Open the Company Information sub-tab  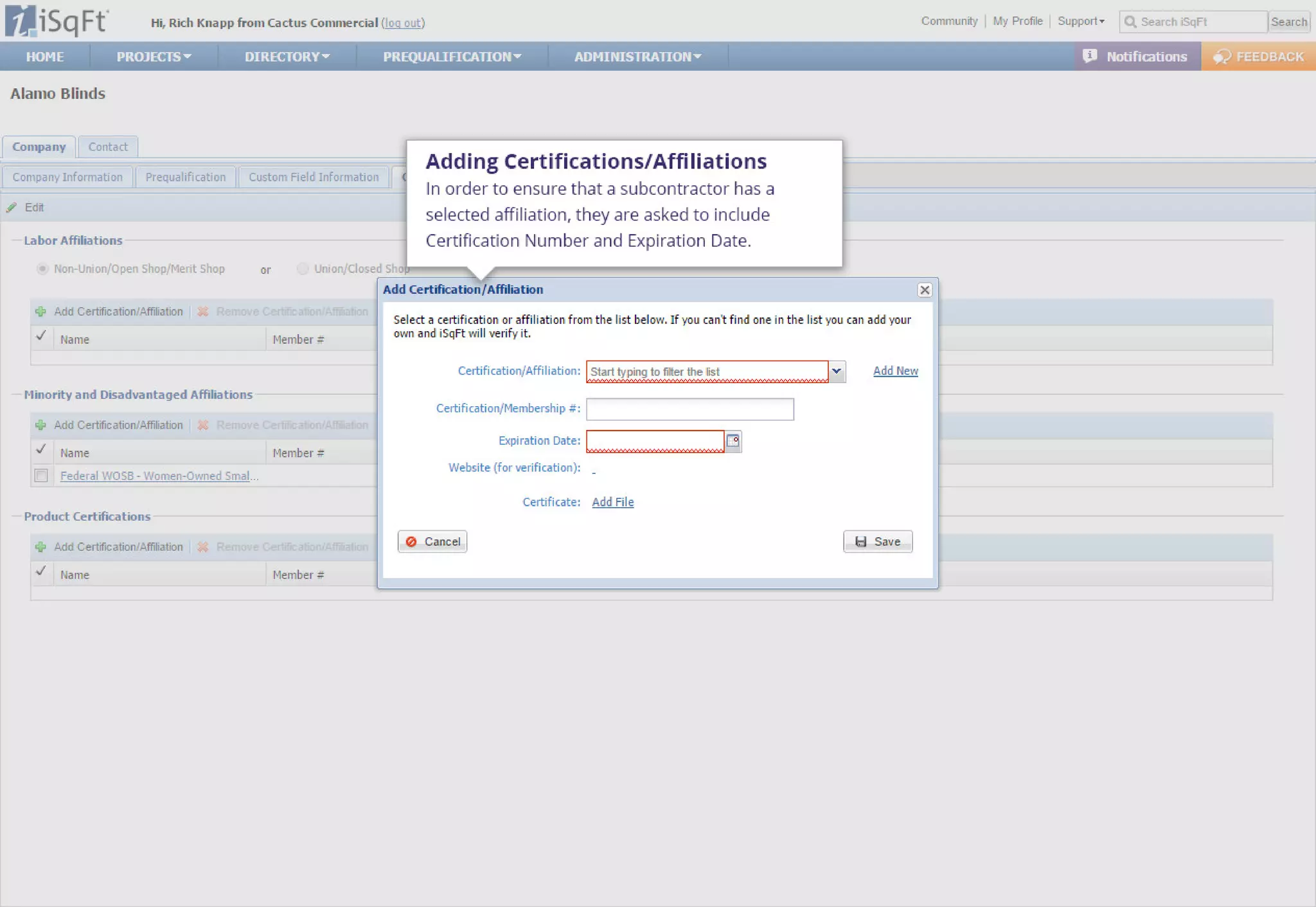pos(67,177)
